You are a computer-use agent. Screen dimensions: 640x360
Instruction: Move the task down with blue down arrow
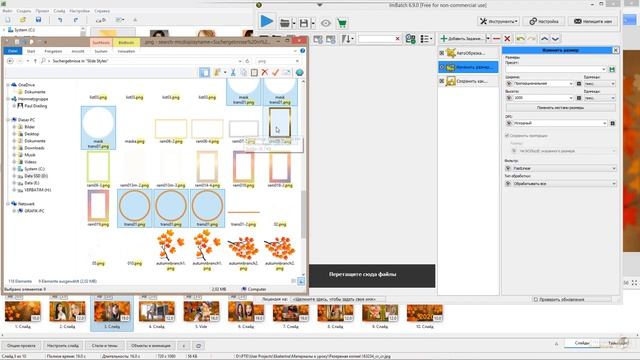(x=555, y=39)
